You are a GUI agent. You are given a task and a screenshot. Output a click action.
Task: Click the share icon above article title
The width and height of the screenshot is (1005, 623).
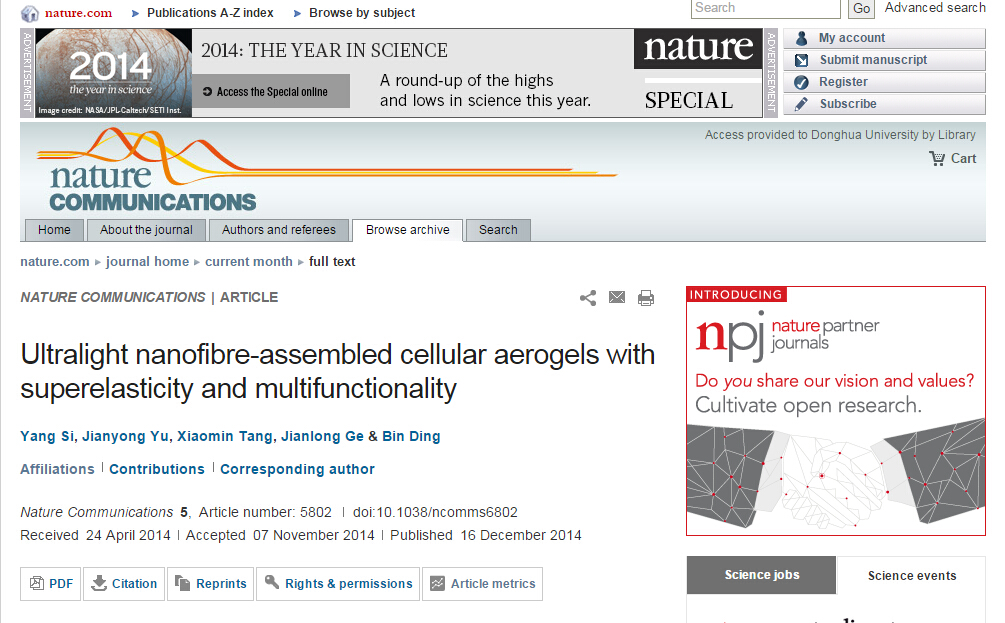tap(588, 298)
